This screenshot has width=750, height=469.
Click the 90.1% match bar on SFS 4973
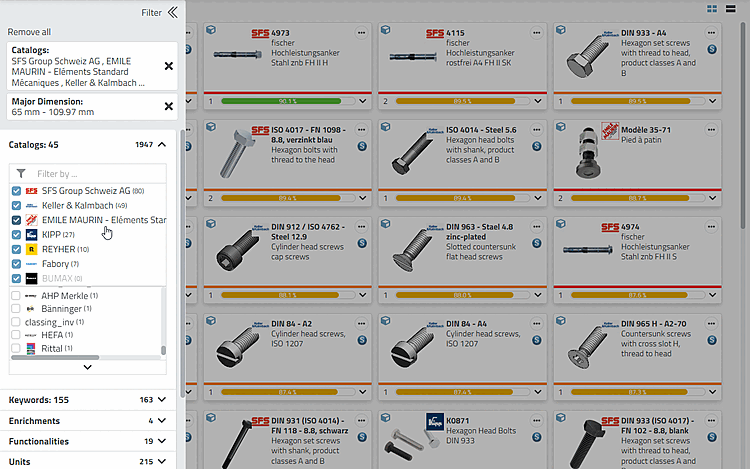(288, 101)
